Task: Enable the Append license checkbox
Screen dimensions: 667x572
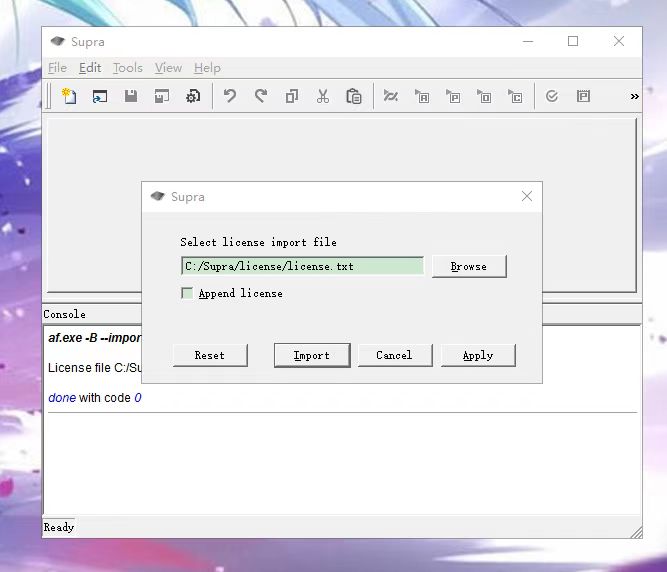Action: point(187,293)
